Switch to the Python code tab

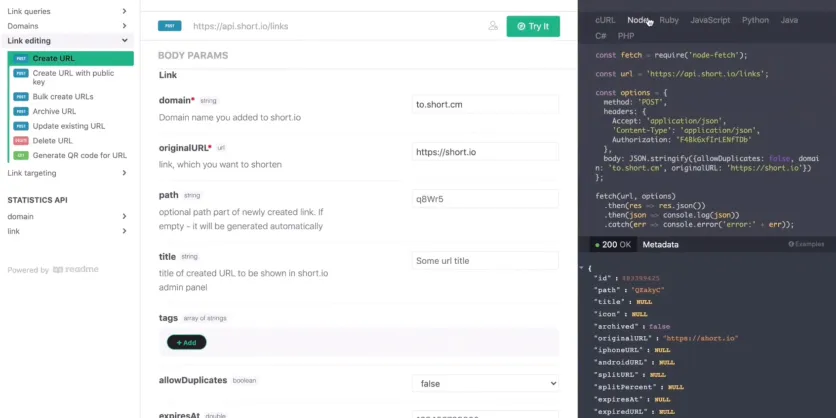coord(755,20)
